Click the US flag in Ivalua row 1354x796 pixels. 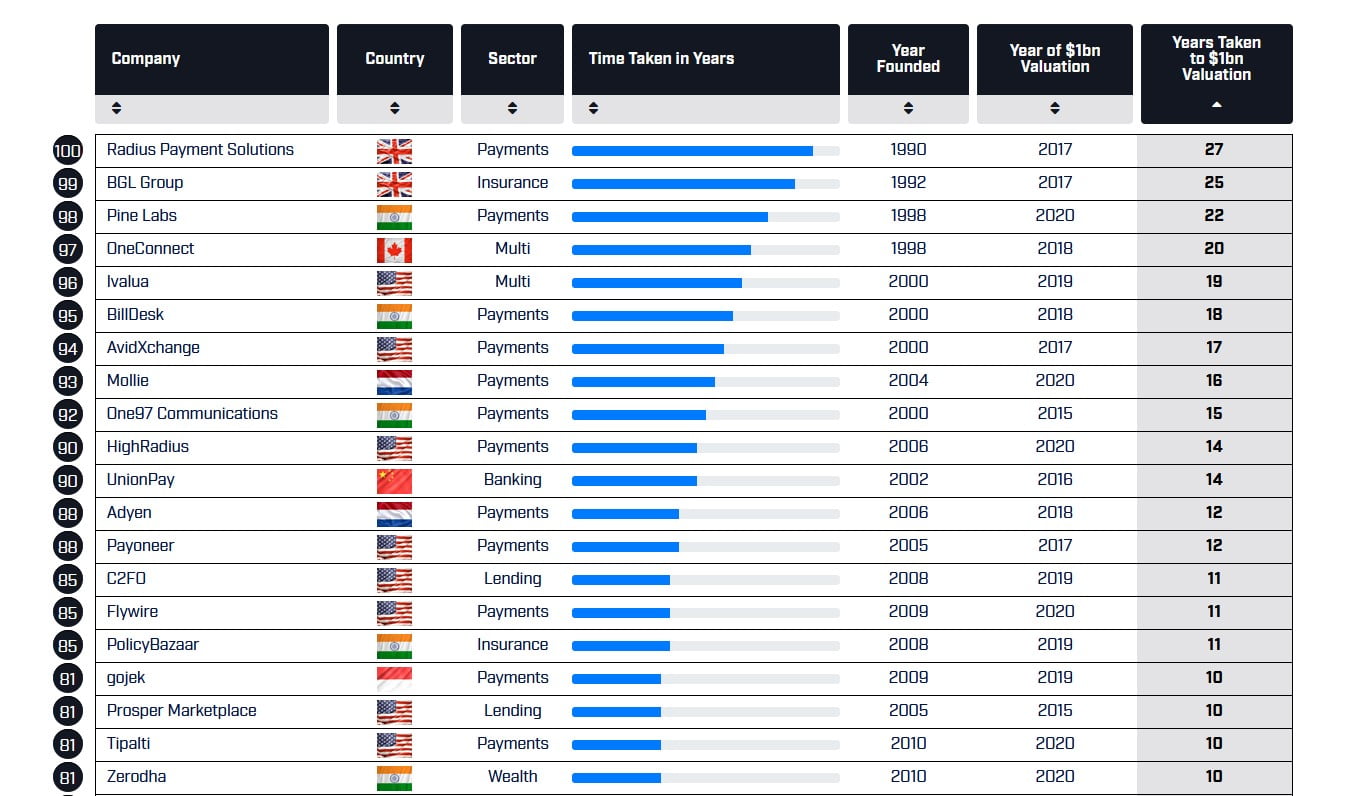394,283
